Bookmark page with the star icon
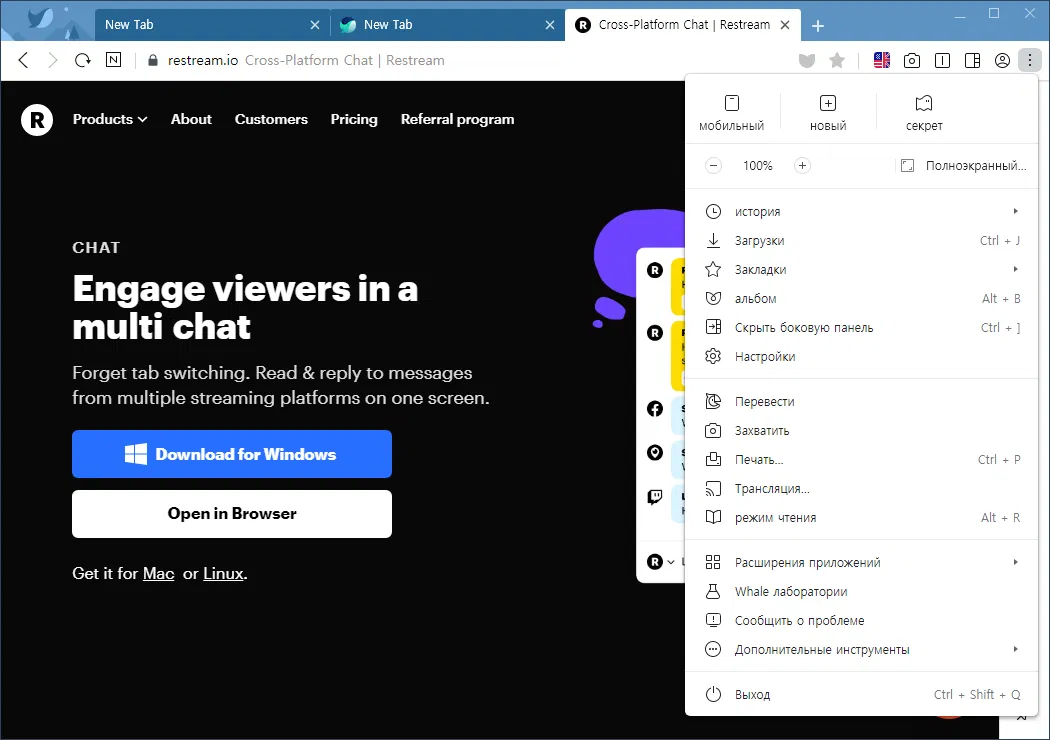The height and width of the screenshot is (740, 1050). click(x=836, y=60)
